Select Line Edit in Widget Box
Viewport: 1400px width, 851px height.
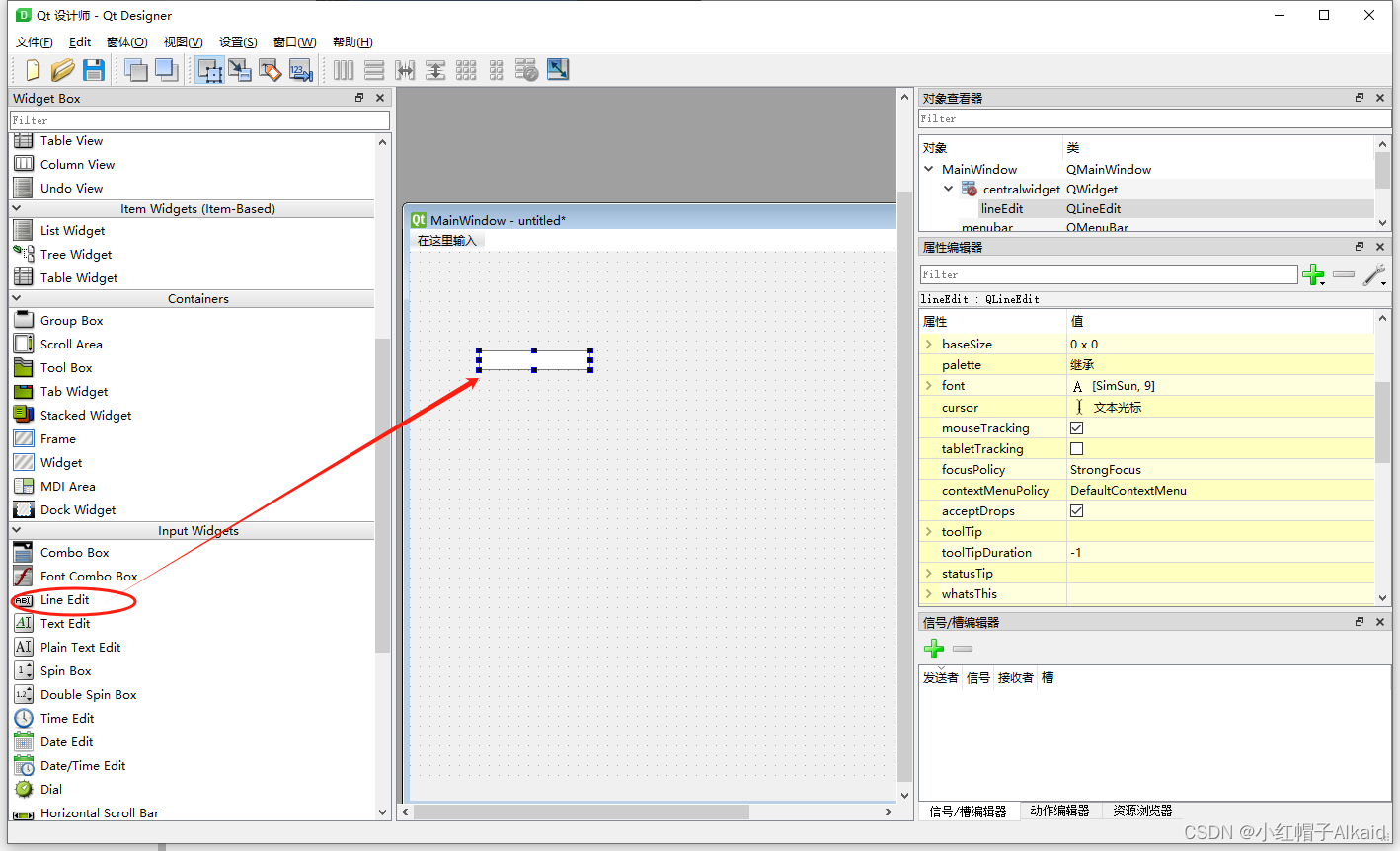click(65, 600)
